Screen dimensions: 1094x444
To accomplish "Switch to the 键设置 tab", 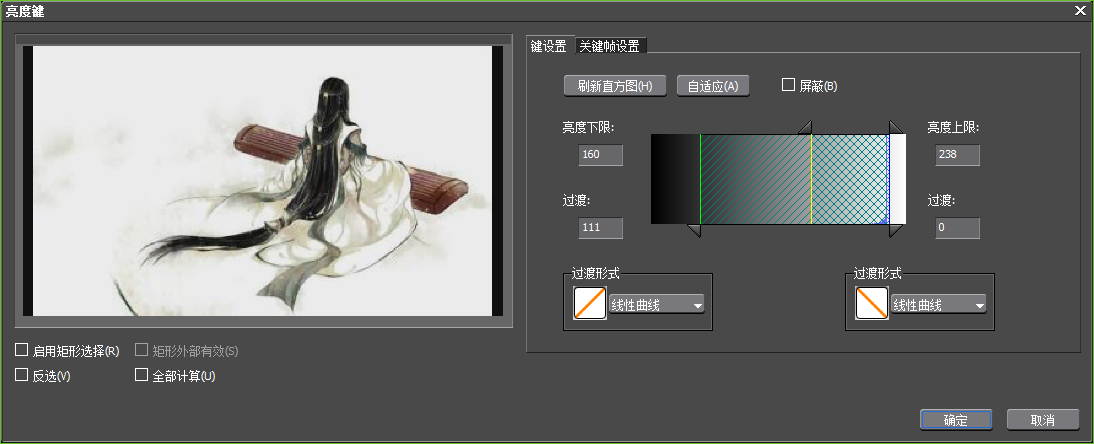I will pyautogui.click(x=548, y=46).
